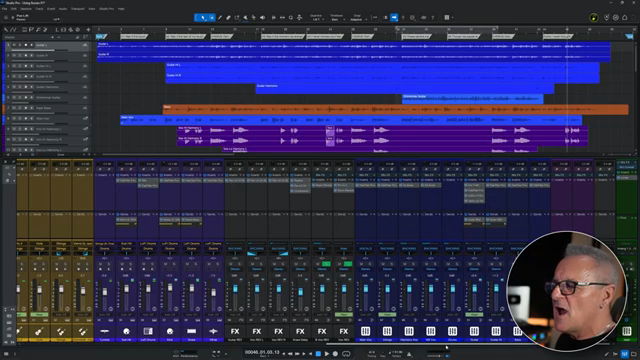Click the Harmony Vox bus icon
The image size is (640, 360).
point(409,331)
